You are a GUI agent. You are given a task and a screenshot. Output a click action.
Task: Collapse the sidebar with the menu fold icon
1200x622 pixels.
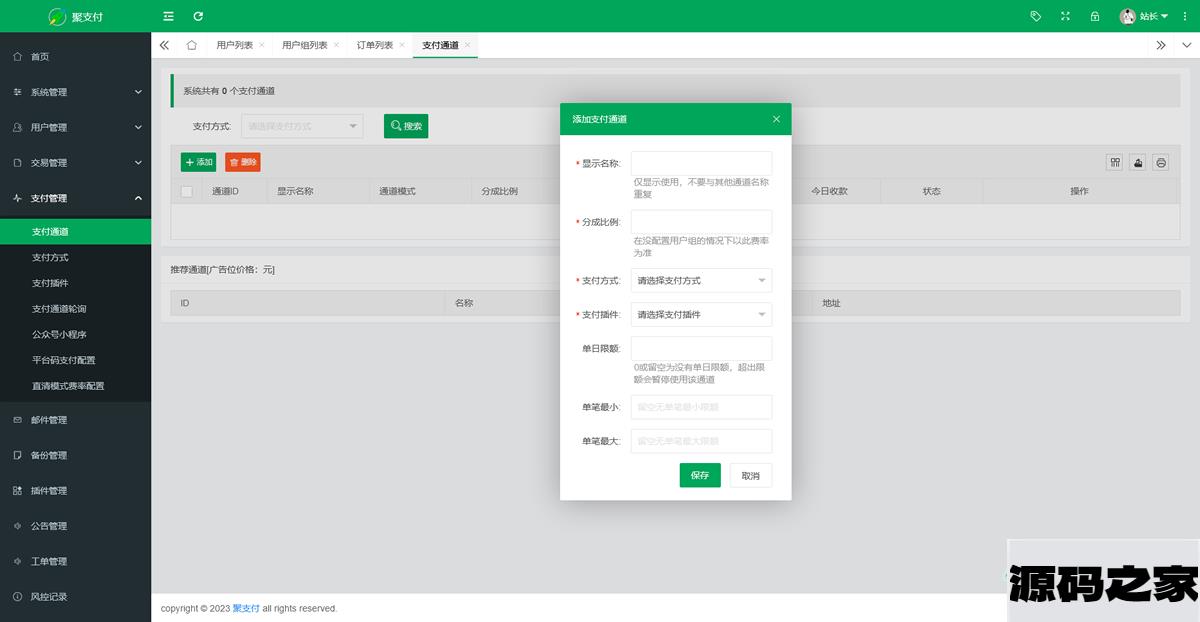coord(168,16)
